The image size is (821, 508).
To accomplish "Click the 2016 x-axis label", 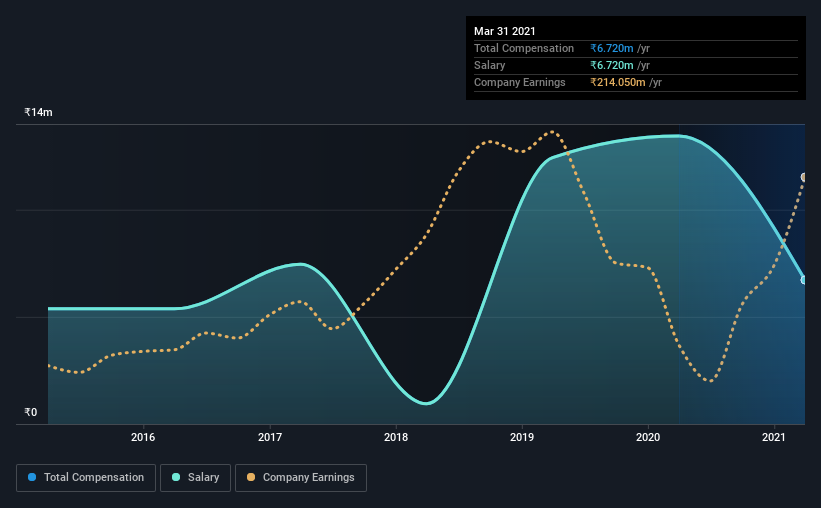I will [x=143, y=437].
